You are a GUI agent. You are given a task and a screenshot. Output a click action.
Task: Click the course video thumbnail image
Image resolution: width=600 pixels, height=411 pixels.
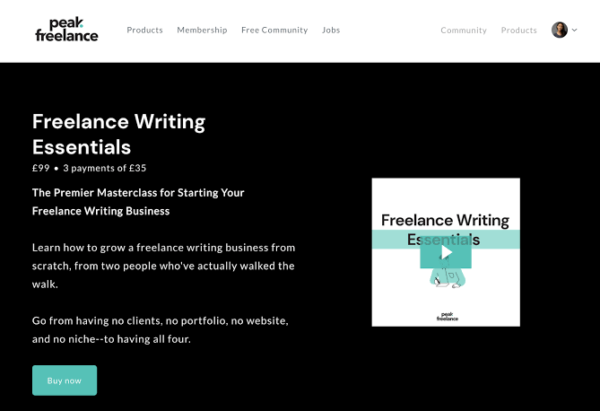click(x=446, y=252)
